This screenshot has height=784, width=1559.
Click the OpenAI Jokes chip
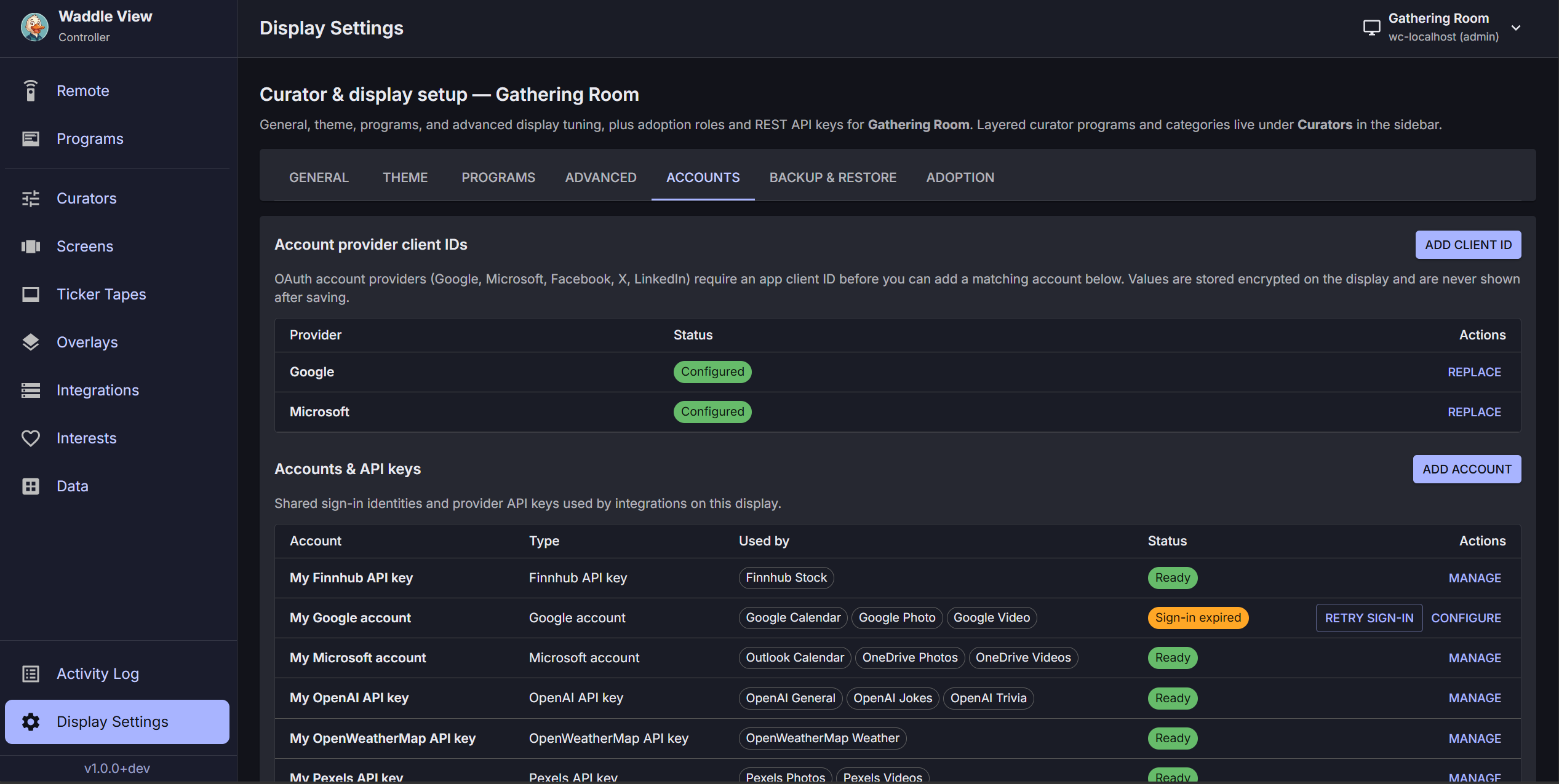(892, 698)
